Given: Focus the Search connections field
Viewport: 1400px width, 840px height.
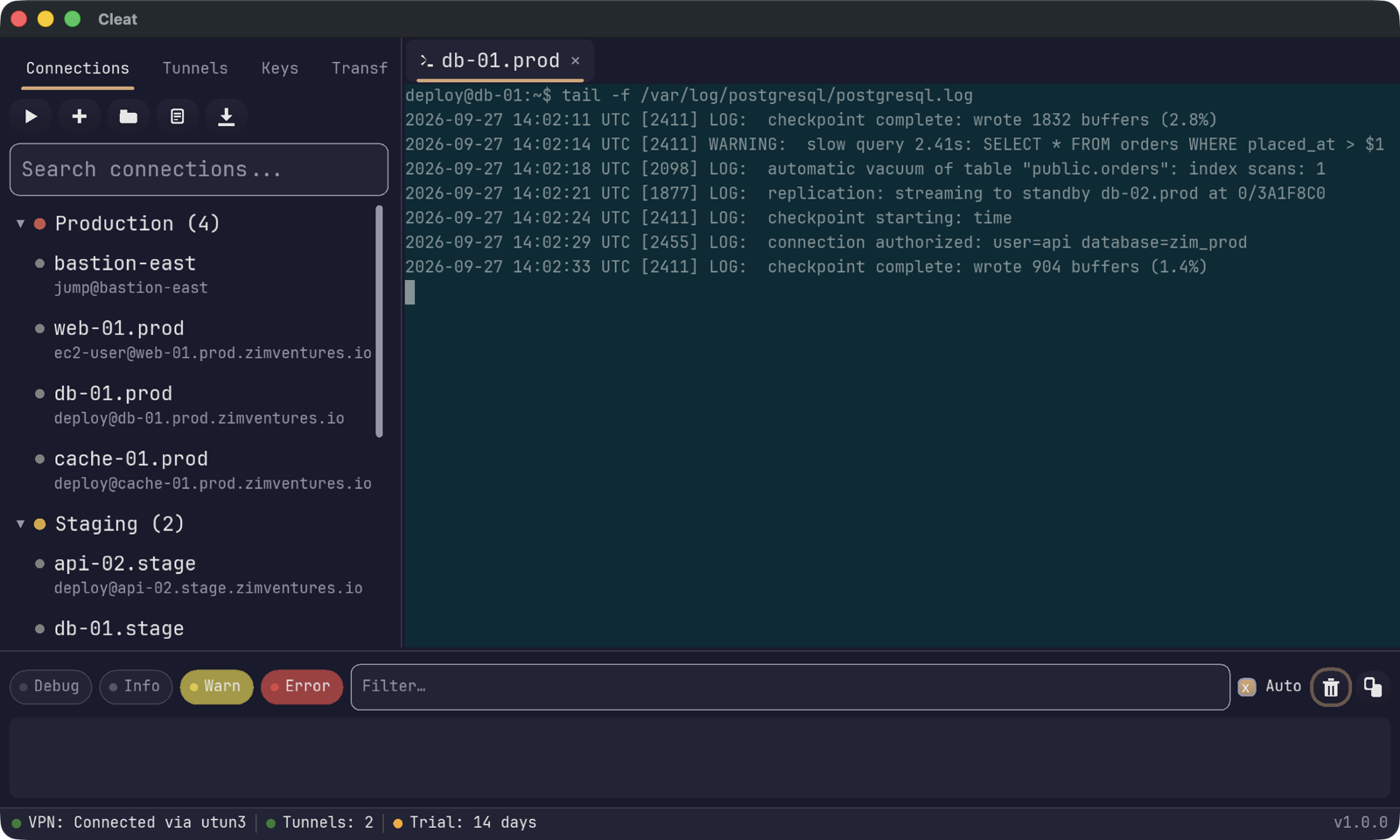Looking at the screenshot, I should pos(199,170).
